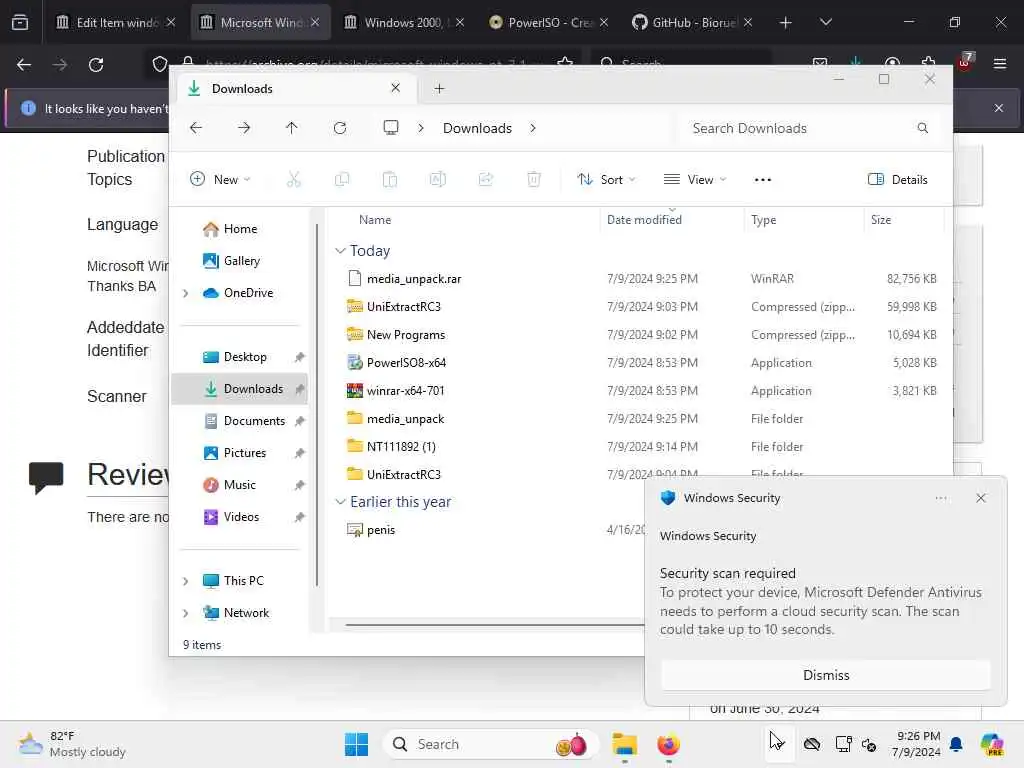Add a new File Explorer tab
The image size is (1024, 768).
(439, 88)
